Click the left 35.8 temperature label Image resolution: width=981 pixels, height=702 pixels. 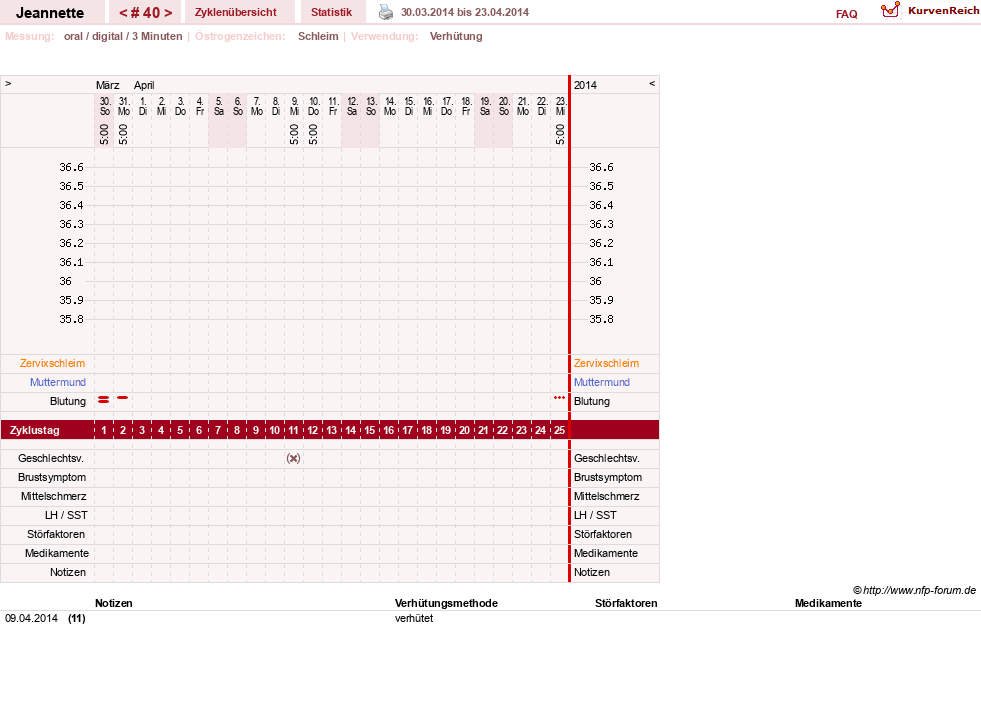coord(71,319)
